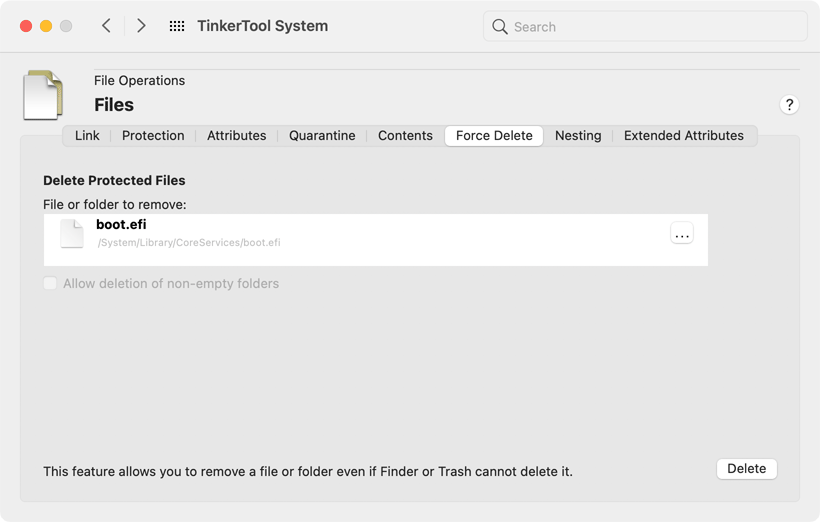The image size is (820, 522).
Task: Click the File Operations label
Action: coord(140,81)
